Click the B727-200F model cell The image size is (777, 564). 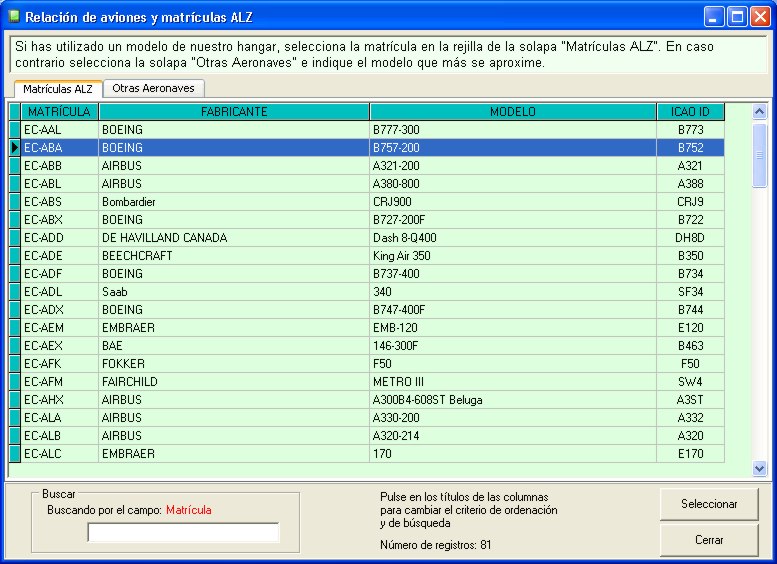point(513,220)
